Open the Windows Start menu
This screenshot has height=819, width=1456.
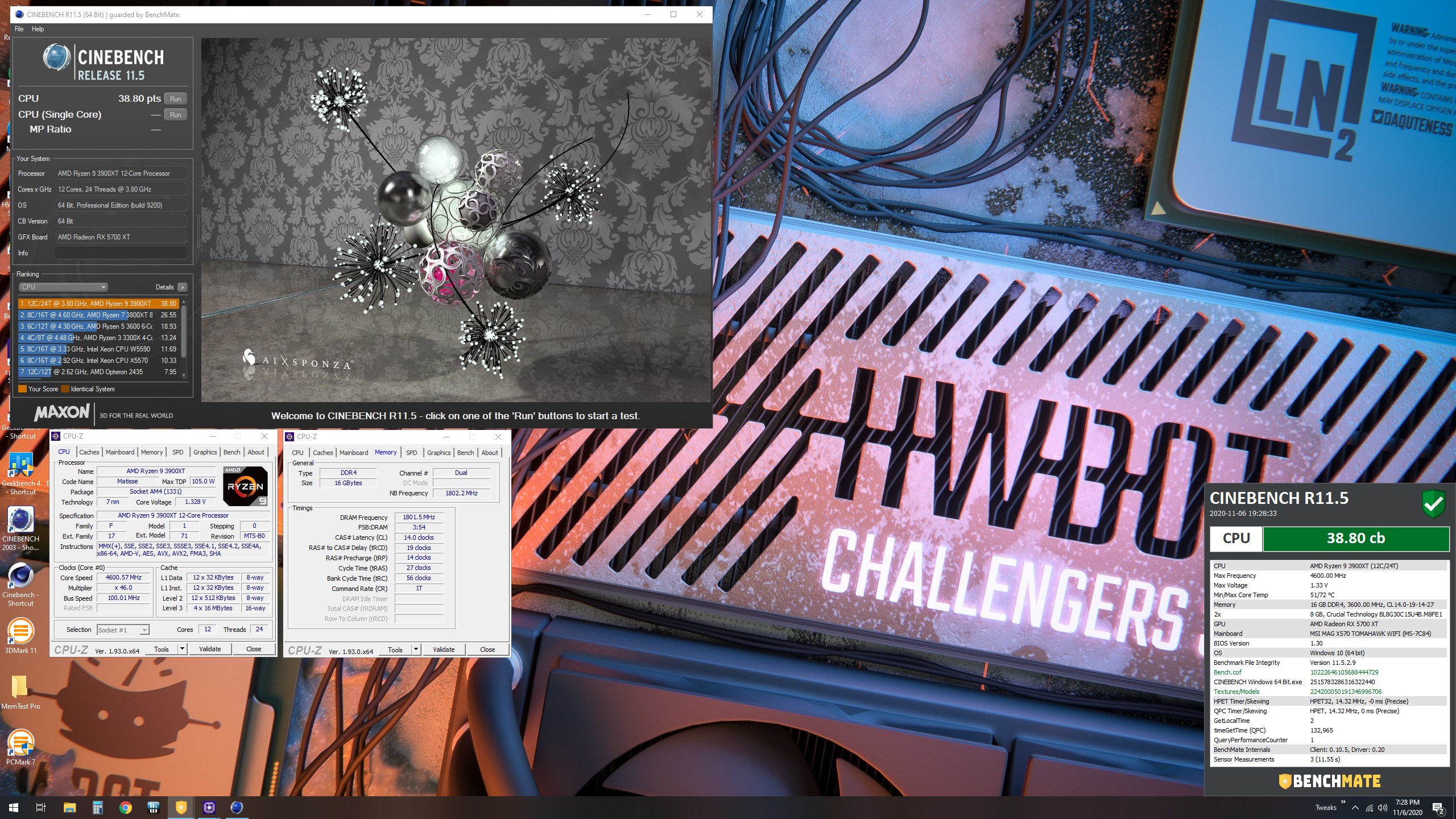(x=14, y=808)
